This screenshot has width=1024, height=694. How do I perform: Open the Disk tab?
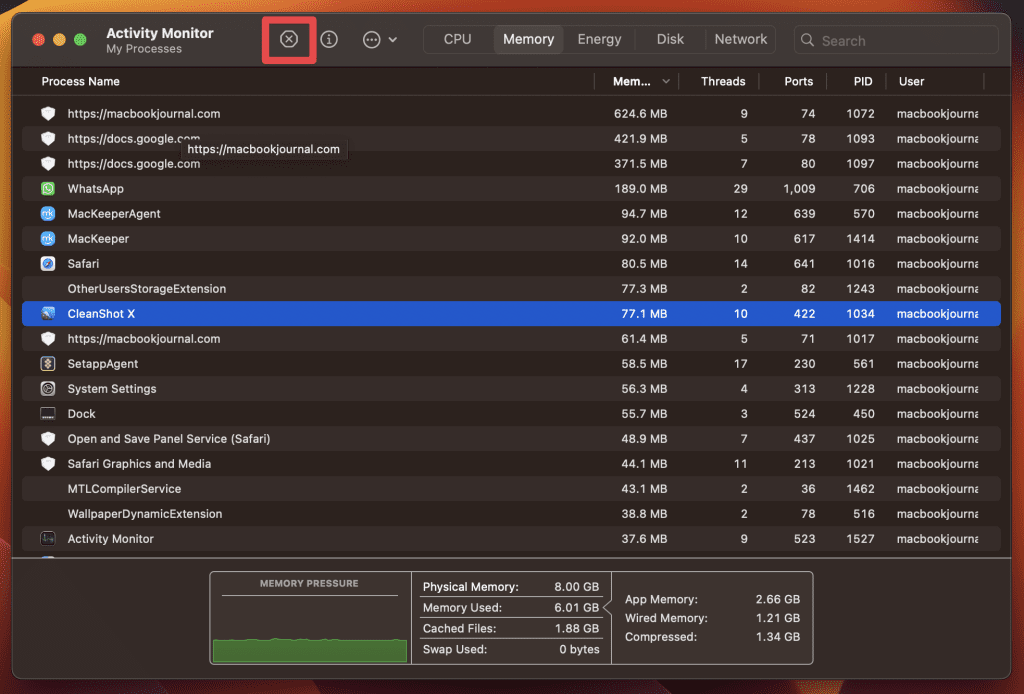click(670, 39)
